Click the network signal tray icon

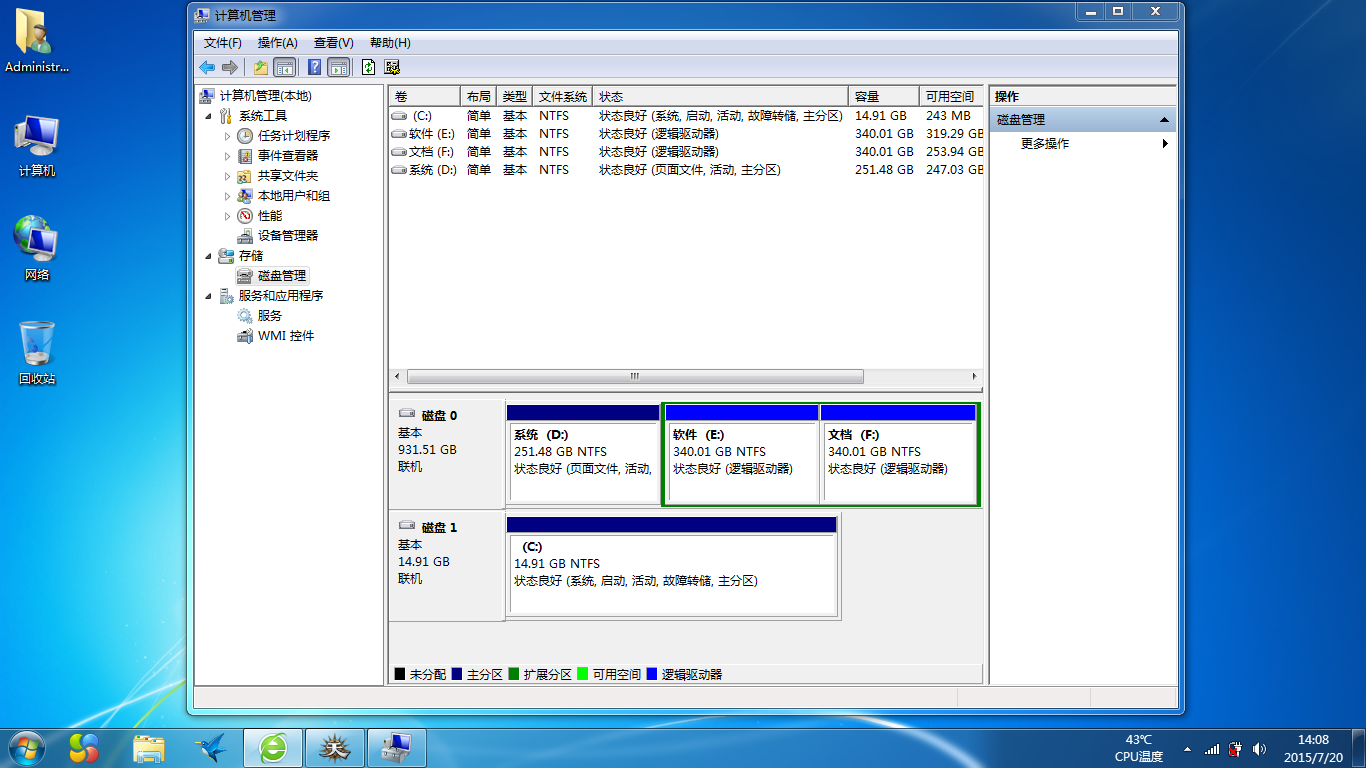pyautogui.click(x=1212, y=748)
